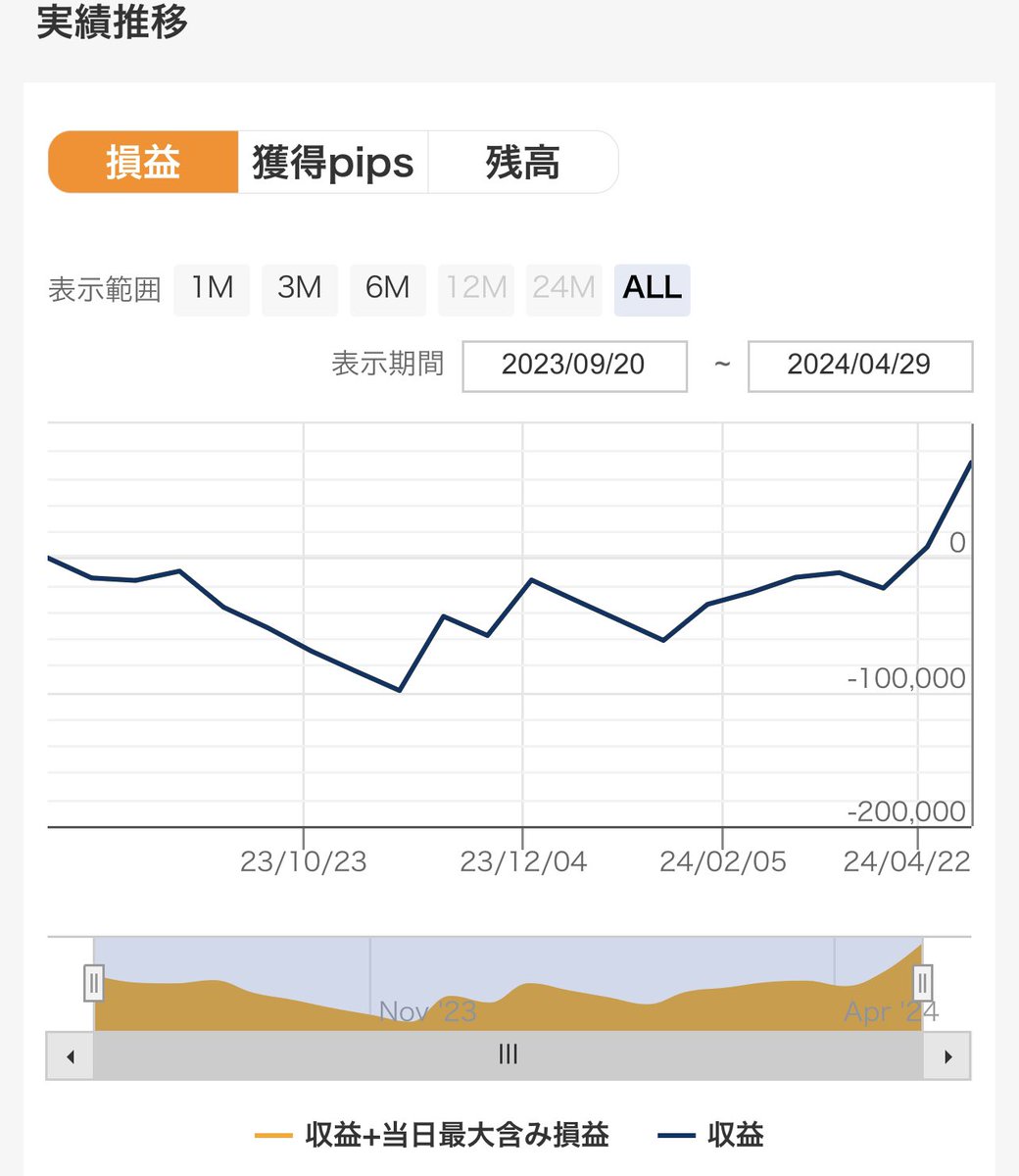Switch to the 損益 tab
Screen dimensions: 1019x1176
tap(143, 162)
